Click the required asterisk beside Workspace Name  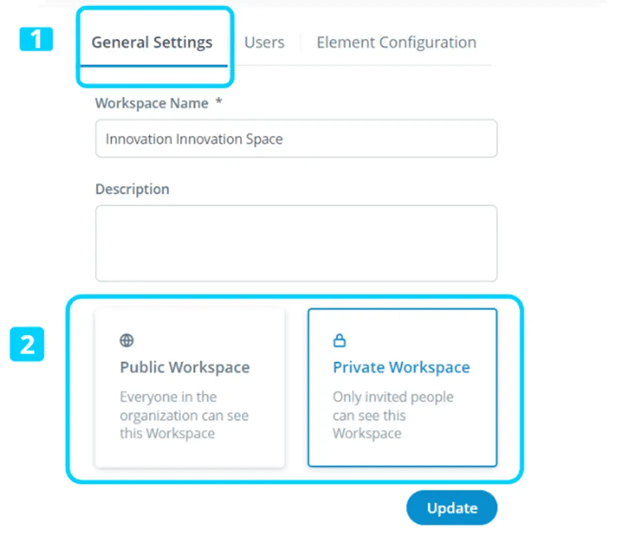click(218, 103)
